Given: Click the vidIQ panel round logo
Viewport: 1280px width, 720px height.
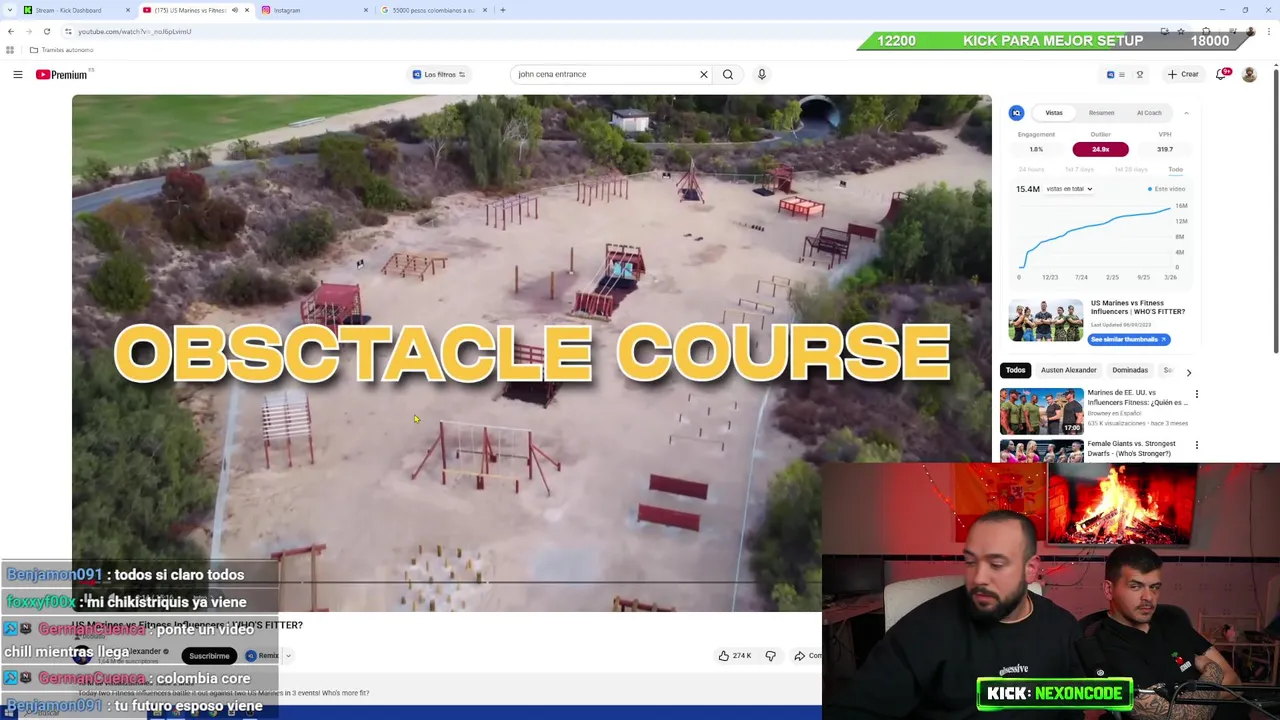Looking at the screenshot, I should pyautogui.click(x=1016, y=113).
